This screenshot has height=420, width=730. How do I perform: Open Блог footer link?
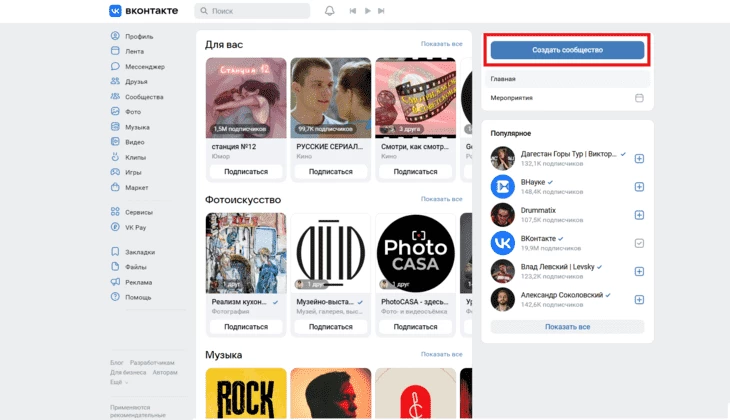117,362
